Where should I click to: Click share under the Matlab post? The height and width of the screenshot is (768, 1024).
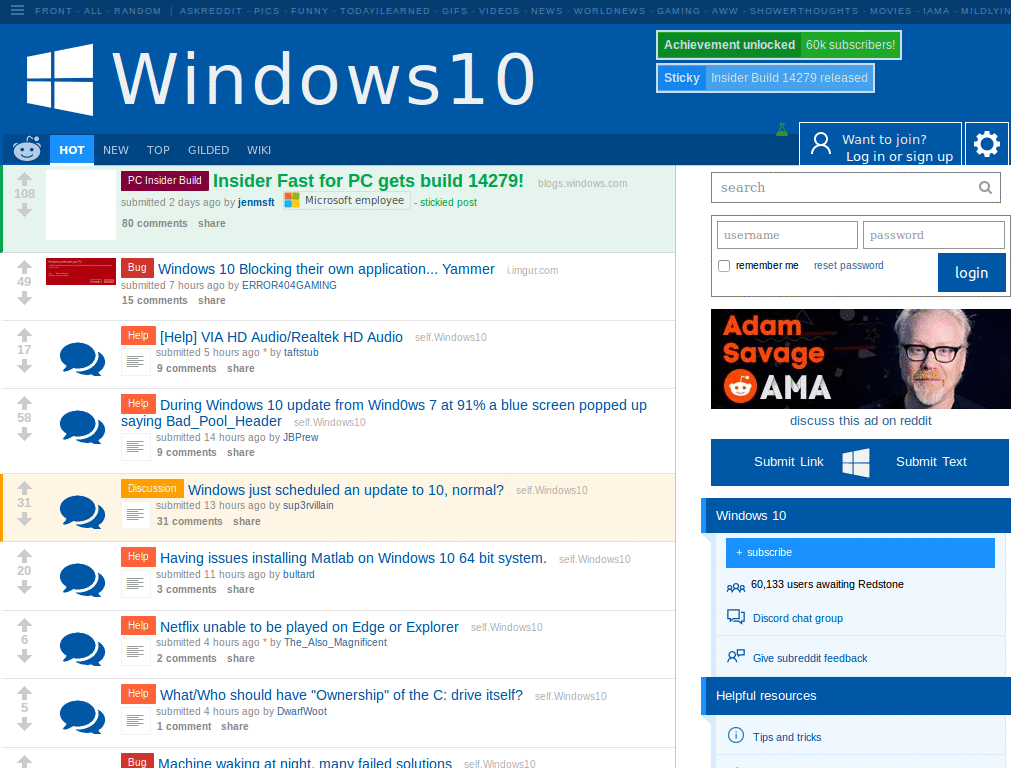click(240, 589)
